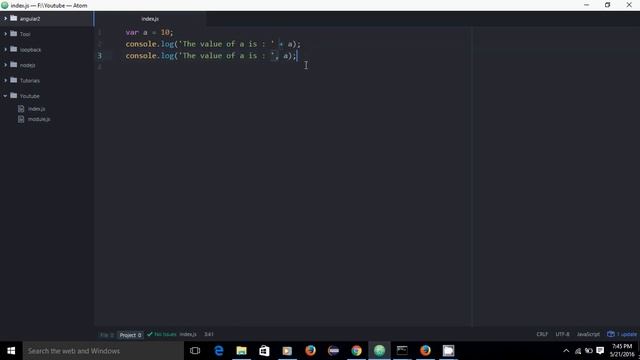This screenshot has width=640, height=360.
Task: Click the second line's console.log statement
Action: click(x=213, y=44)
